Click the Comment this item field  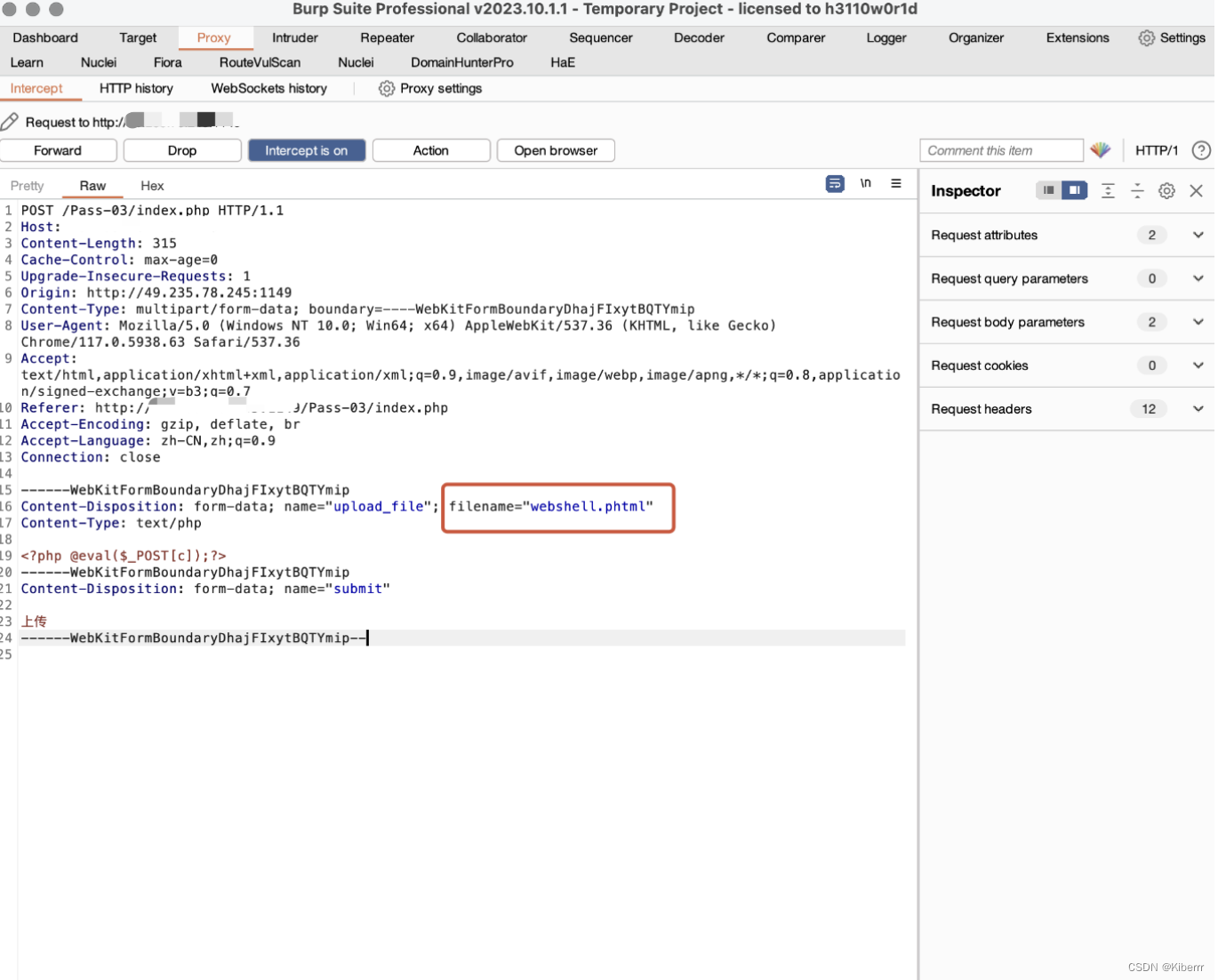click(x=1002, y=150)
